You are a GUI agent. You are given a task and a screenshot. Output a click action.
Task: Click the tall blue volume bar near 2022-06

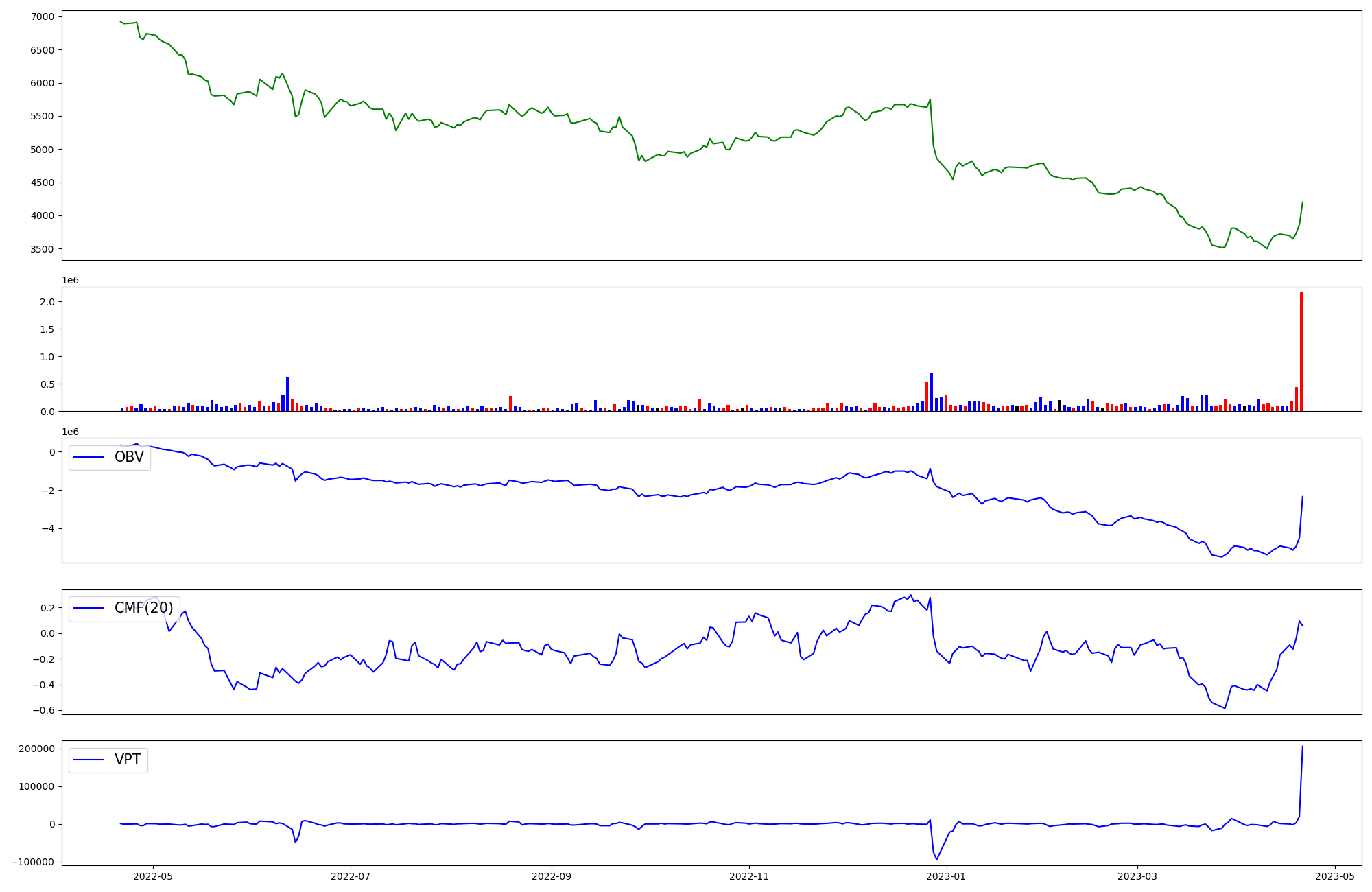[287, 394]
